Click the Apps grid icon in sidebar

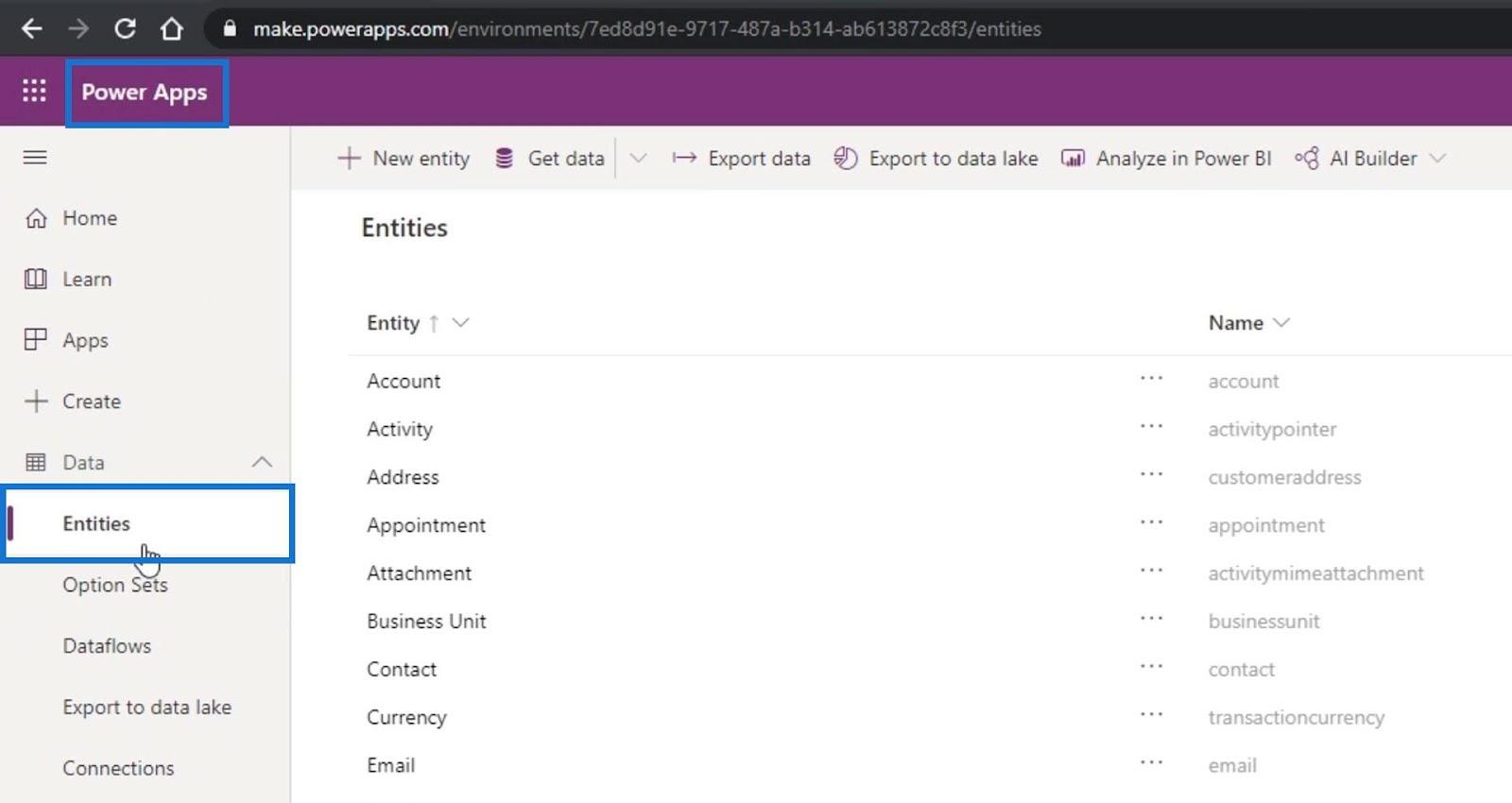click(x=36, y=339)
